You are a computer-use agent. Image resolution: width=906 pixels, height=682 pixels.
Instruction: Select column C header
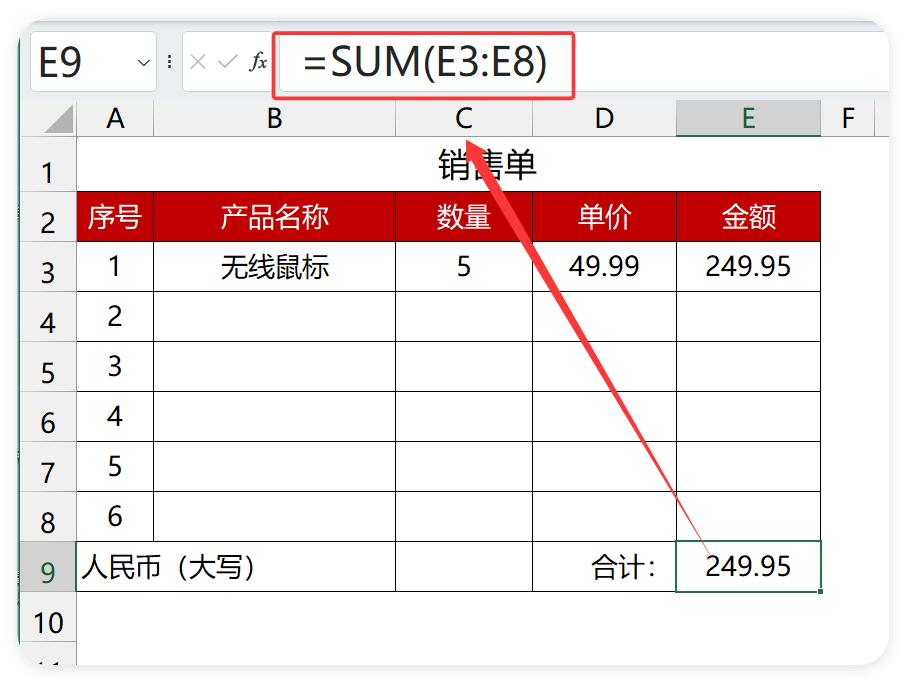[464, 118]
